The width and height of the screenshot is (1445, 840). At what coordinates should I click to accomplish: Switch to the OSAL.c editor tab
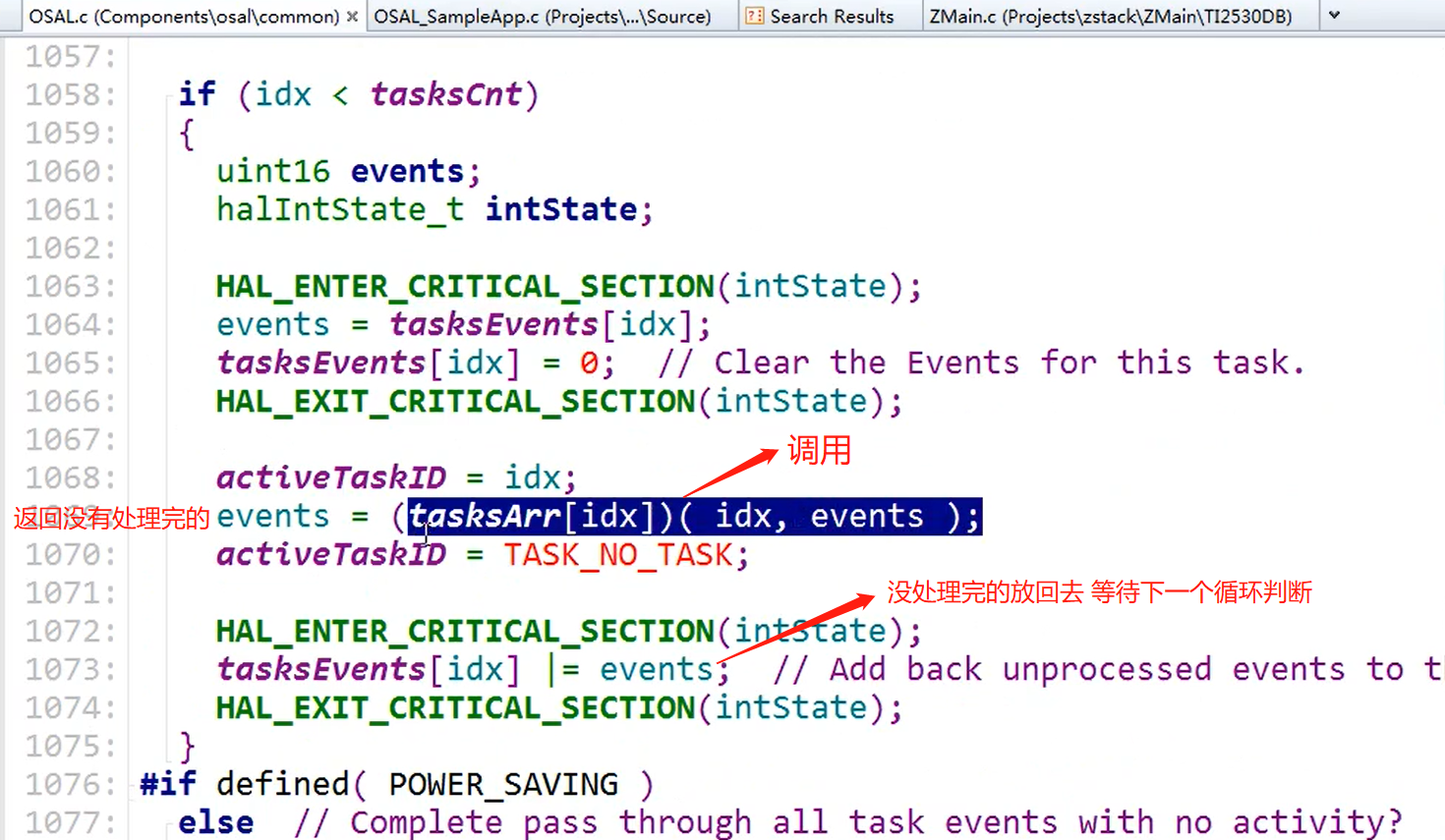tap(183, 17)
